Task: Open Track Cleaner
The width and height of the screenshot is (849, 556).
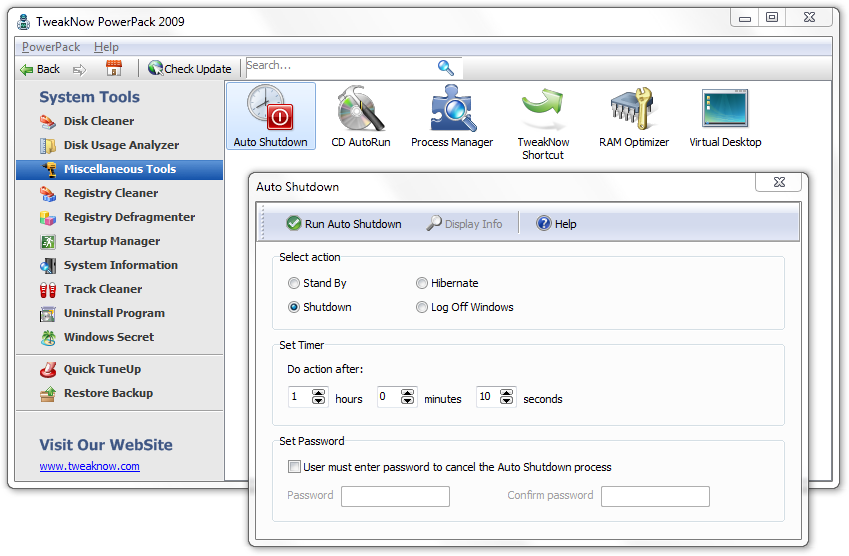Action: pyautogui.click(x=92, y=289)
